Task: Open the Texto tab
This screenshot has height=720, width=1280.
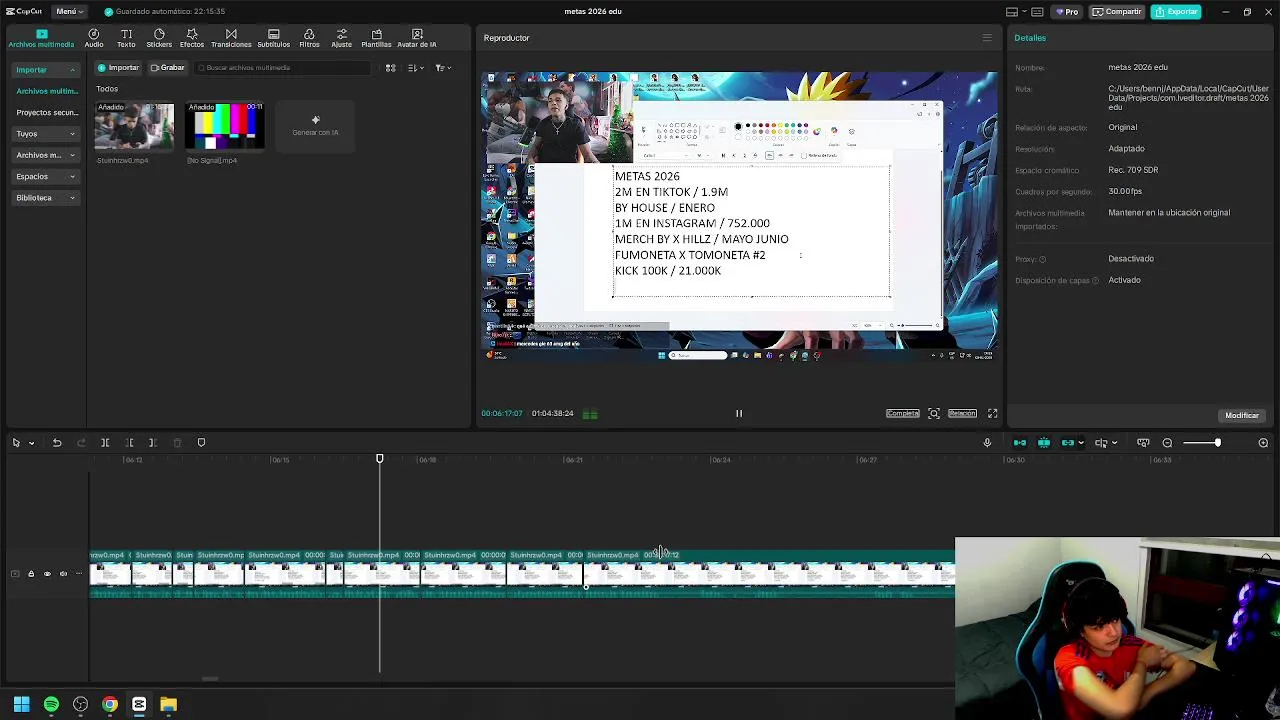Action: click(126, 38)
